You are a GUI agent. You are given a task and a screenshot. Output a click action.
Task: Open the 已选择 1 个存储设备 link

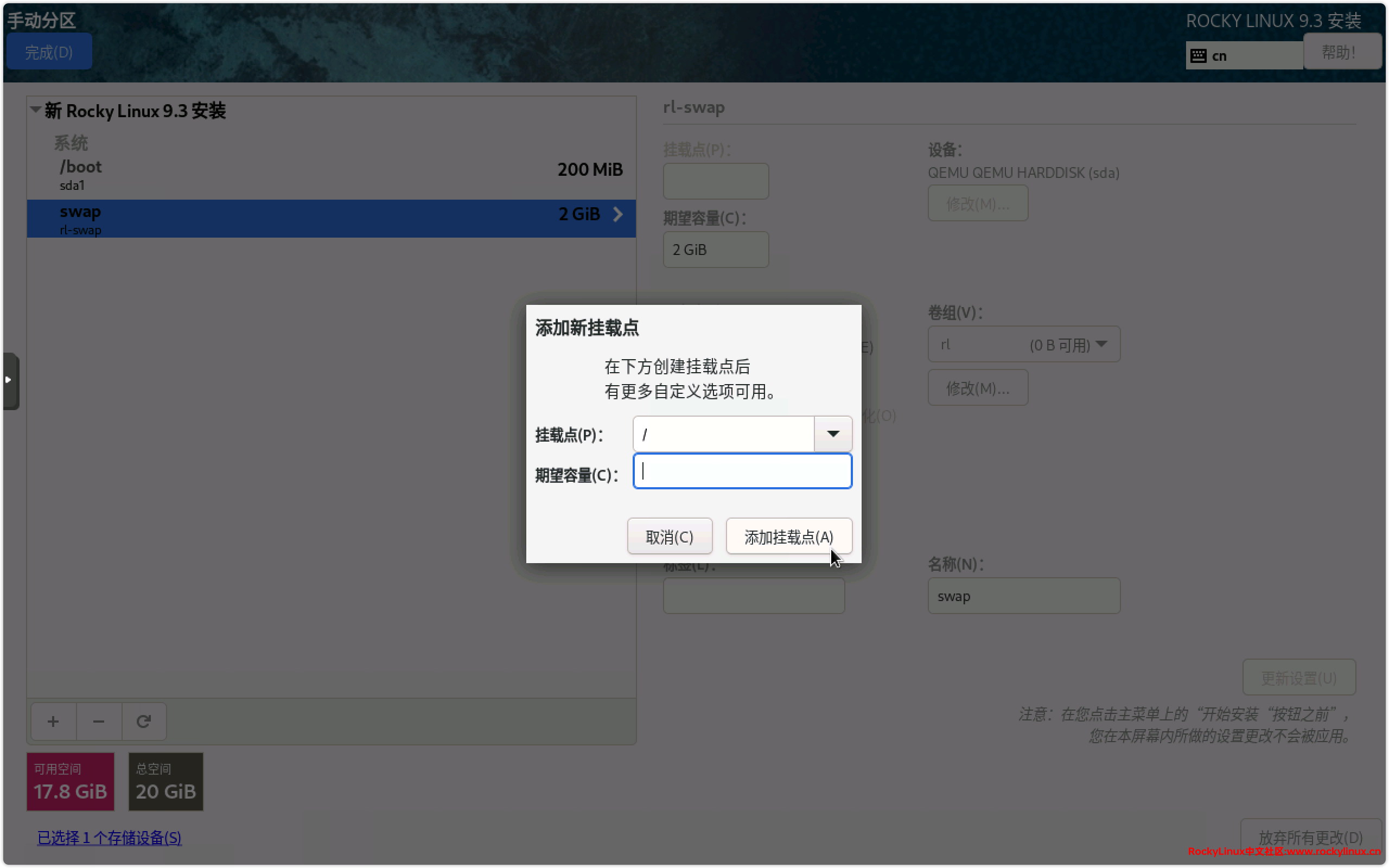(109, 838)
